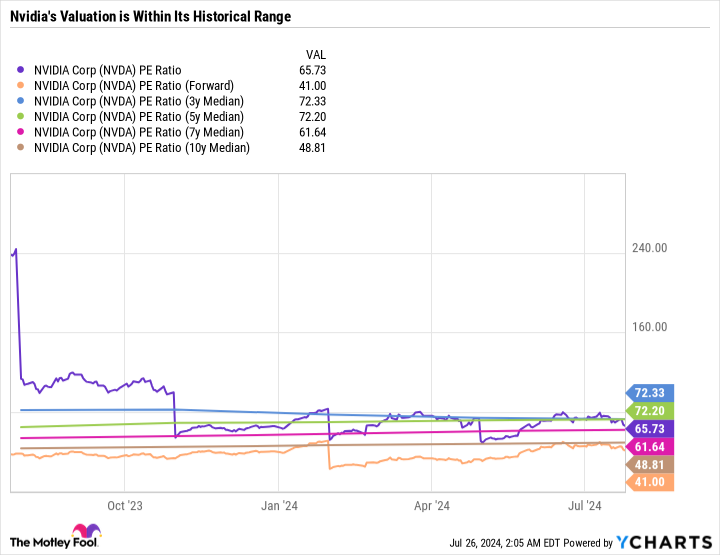Click the VAL column header
Viewport: 720px width, 555px height.
click(x=316, y=55)
